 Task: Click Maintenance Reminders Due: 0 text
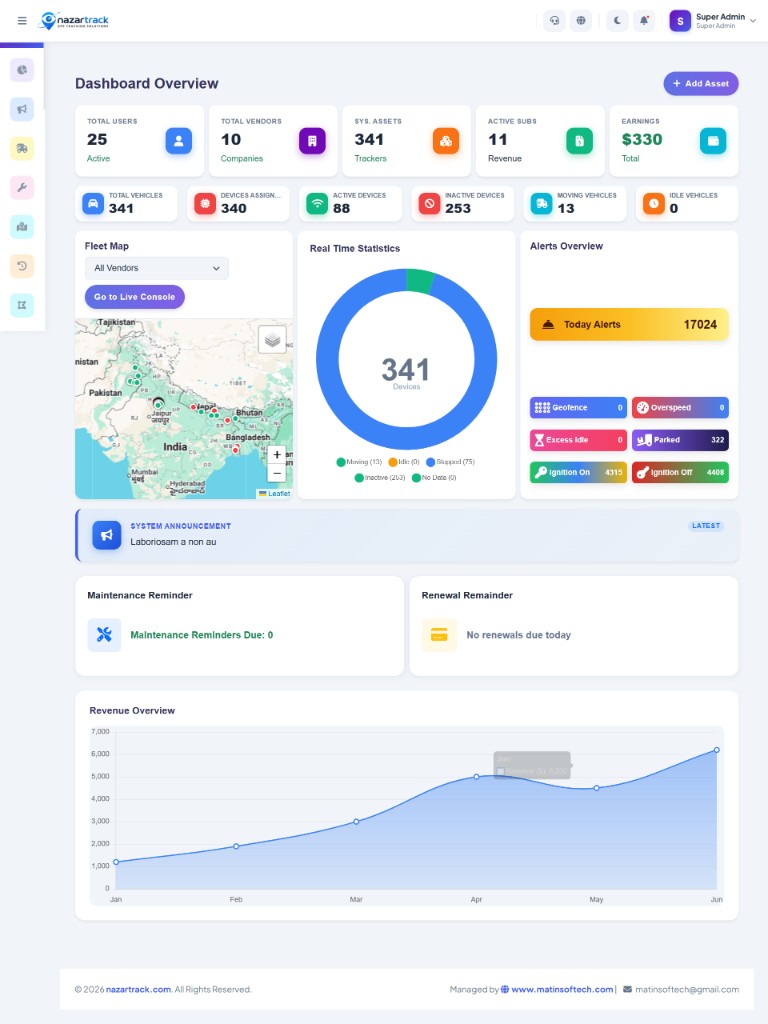(x=202, y=635)
